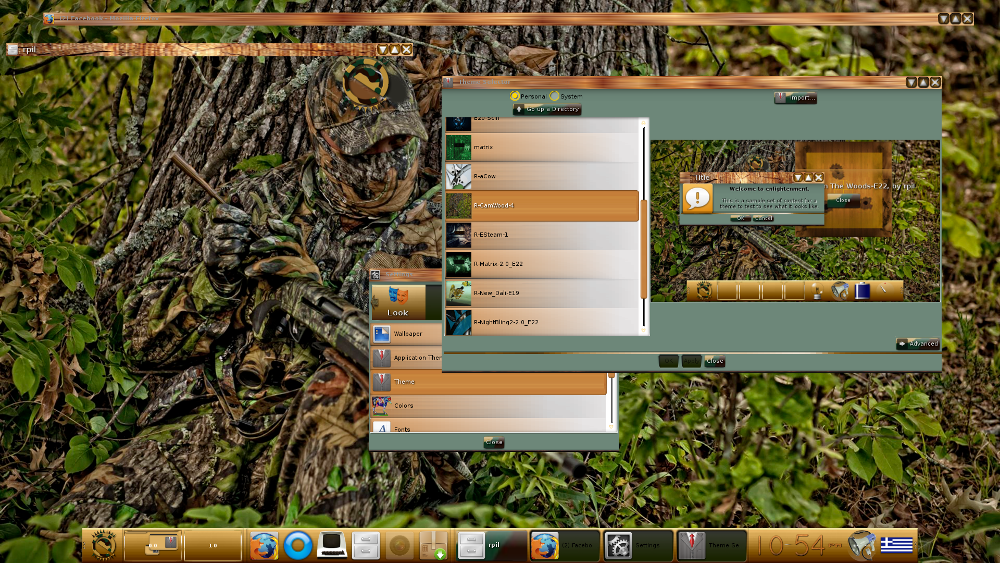Open the file cabinet launcher on shelf
The width and height of the screenshot is (1000, 563).
(x=366, y=546)
